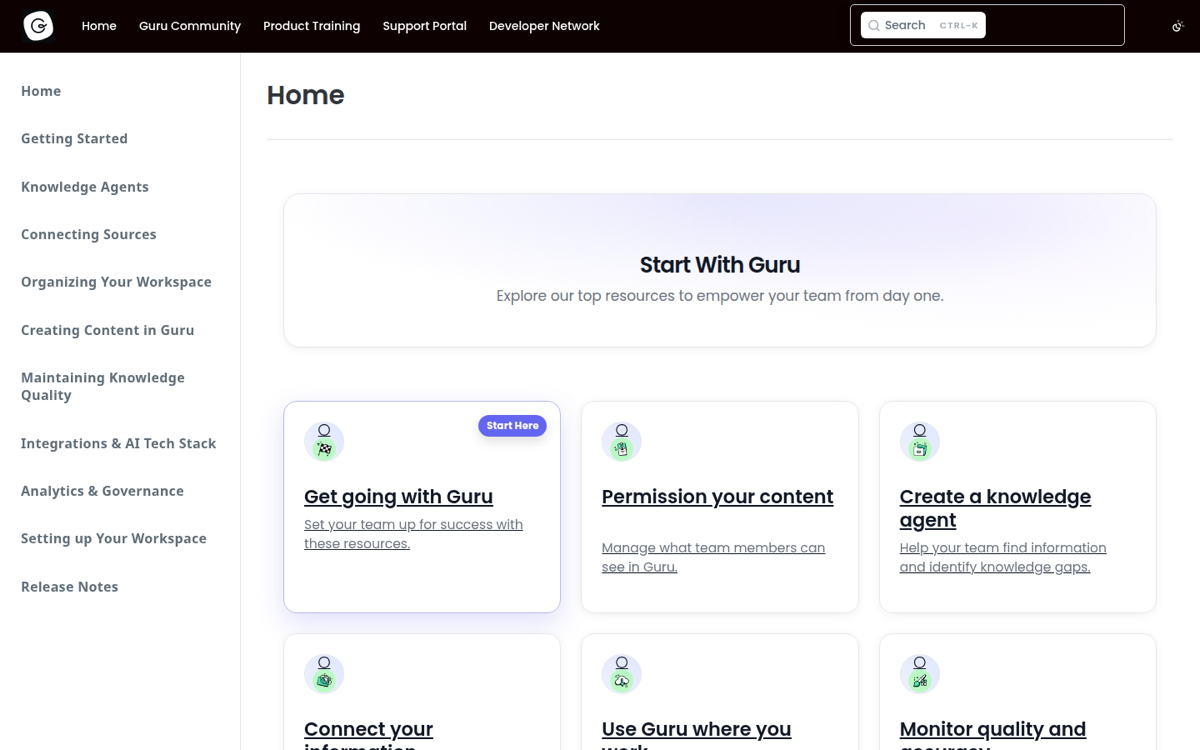Open Home in the top navigation
The width and height of the screenshot is (1200, 750).
(x=99, y=26)
